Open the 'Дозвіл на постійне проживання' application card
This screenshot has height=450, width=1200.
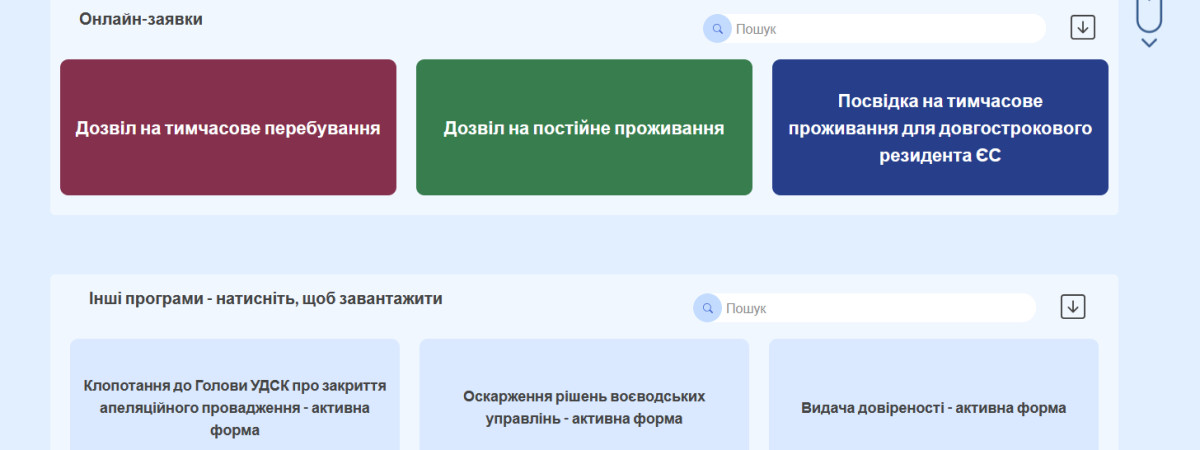pyautogui.click(x=584, y=127)
